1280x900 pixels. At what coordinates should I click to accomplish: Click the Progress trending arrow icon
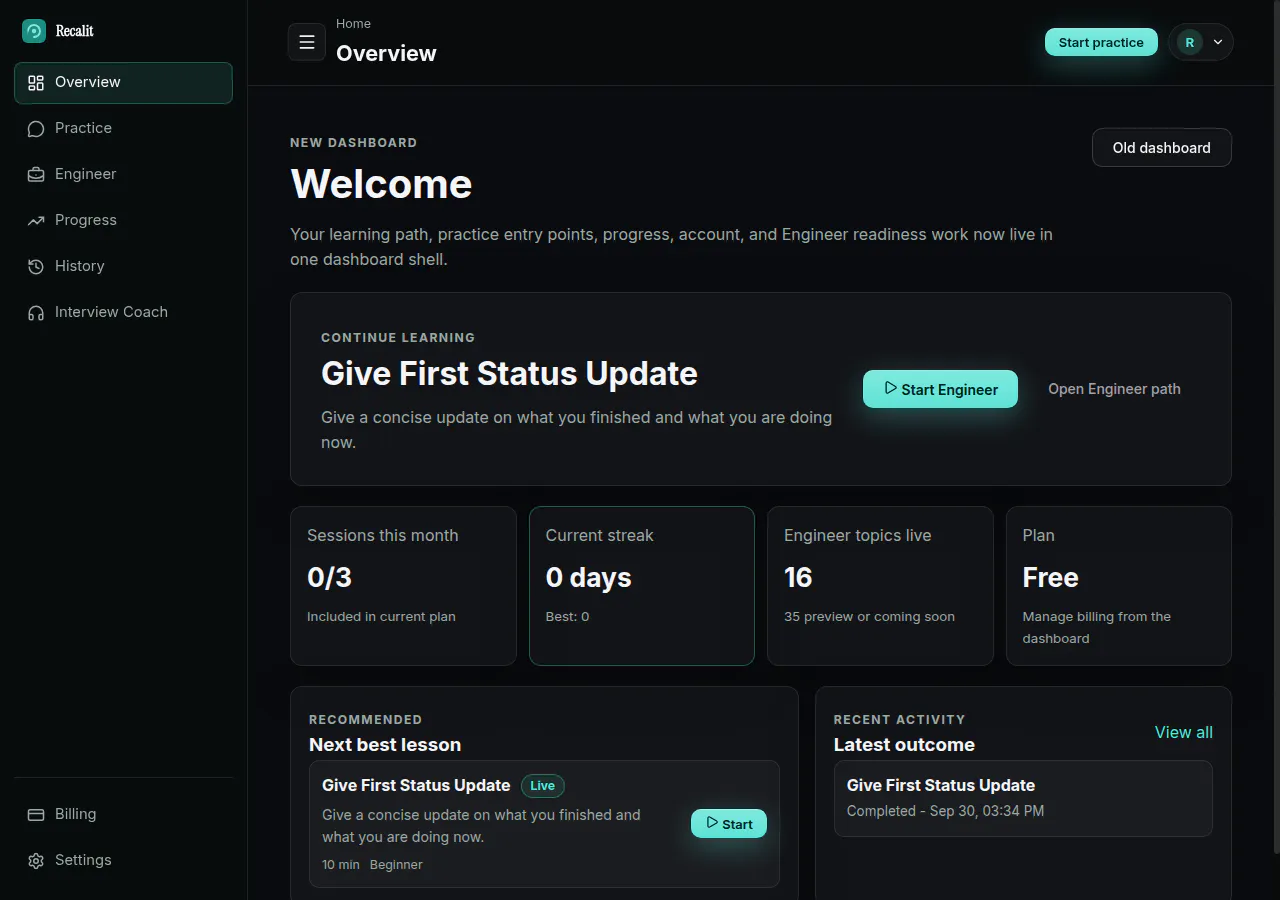click(x=36, y=221)
